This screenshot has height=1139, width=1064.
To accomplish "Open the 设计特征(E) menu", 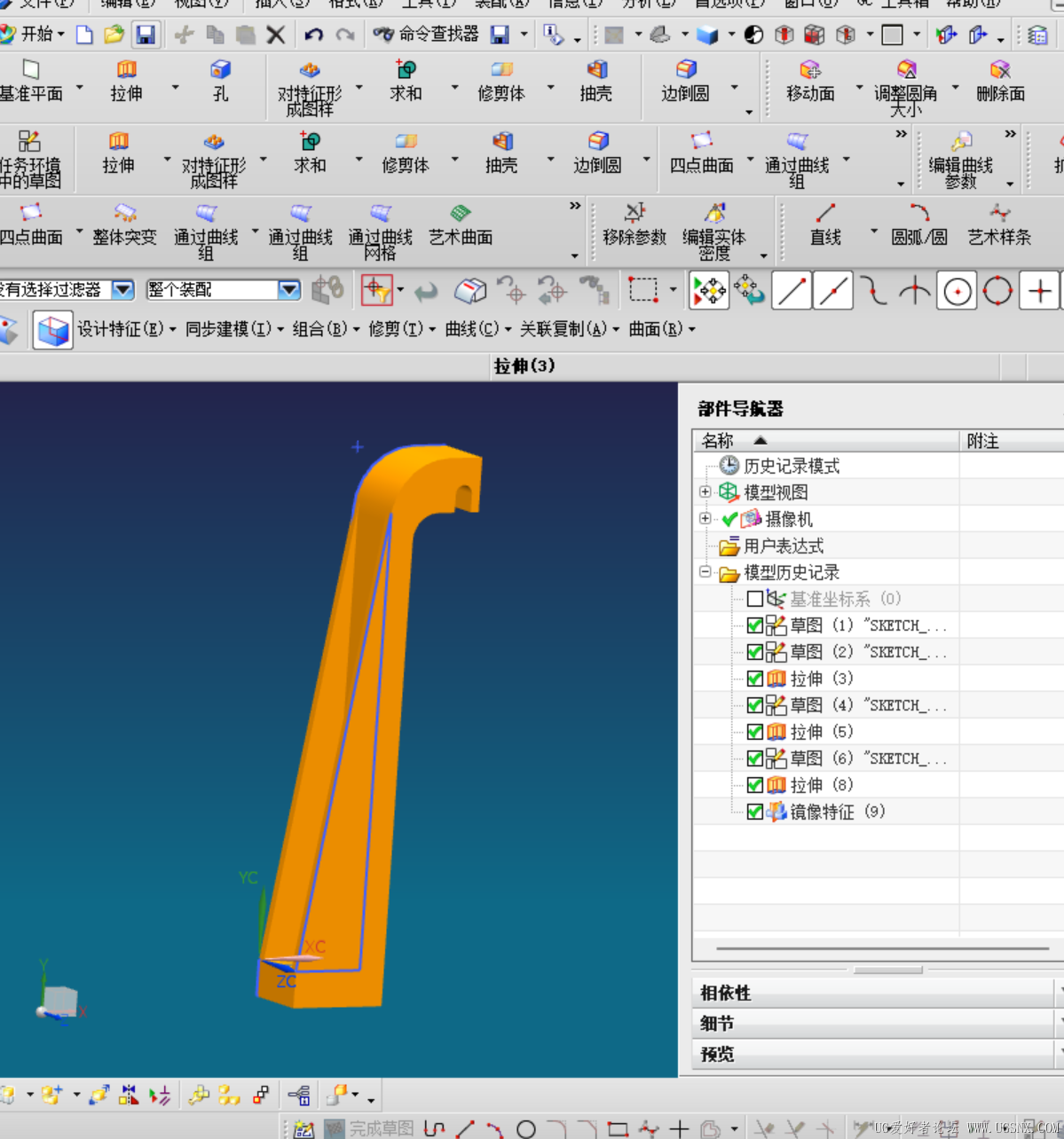I will 126,329.
